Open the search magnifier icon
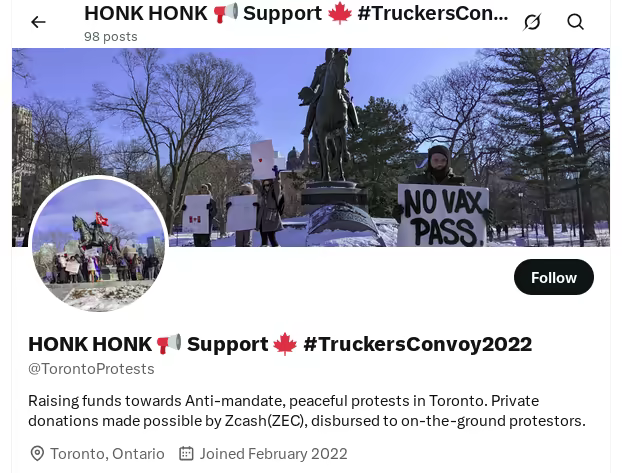Image resolution: width=622 pixels, height=473 pixels. point(575,22)
